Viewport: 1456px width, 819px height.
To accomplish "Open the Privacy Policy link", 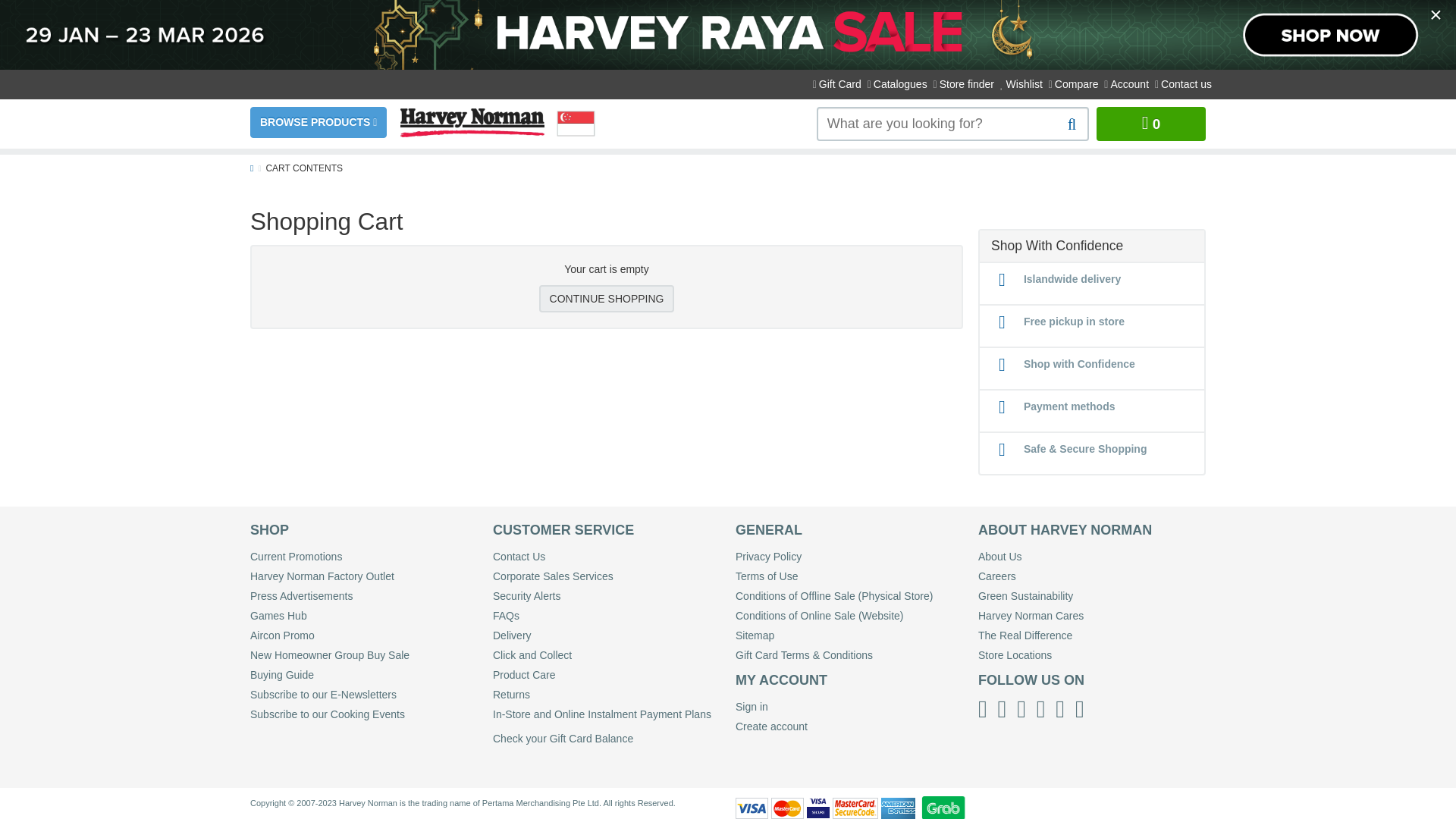I will coord(768,557).
